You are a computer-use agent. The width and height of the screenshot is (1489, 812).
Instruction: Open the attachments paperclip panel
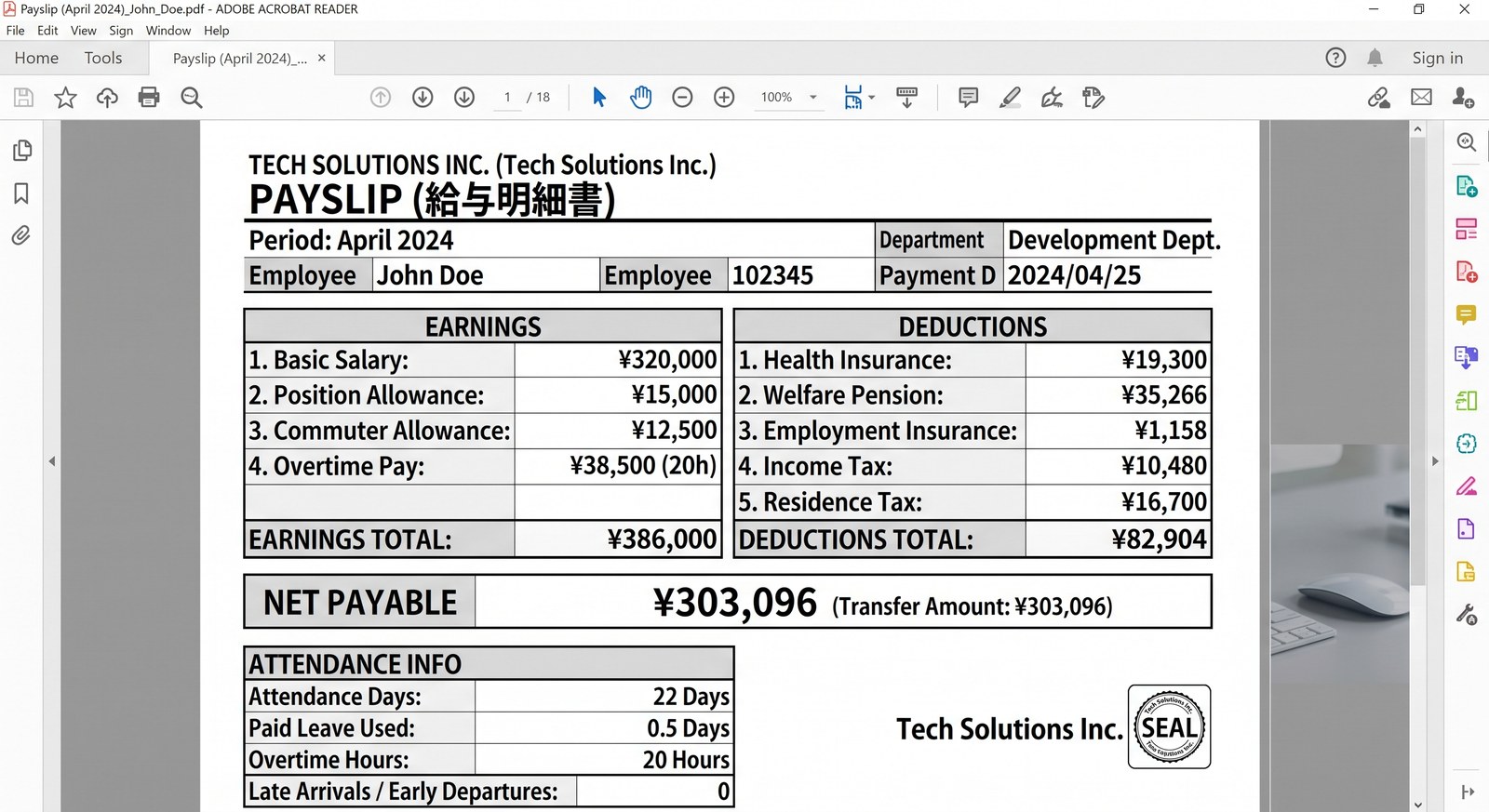[x=21, y=235]
